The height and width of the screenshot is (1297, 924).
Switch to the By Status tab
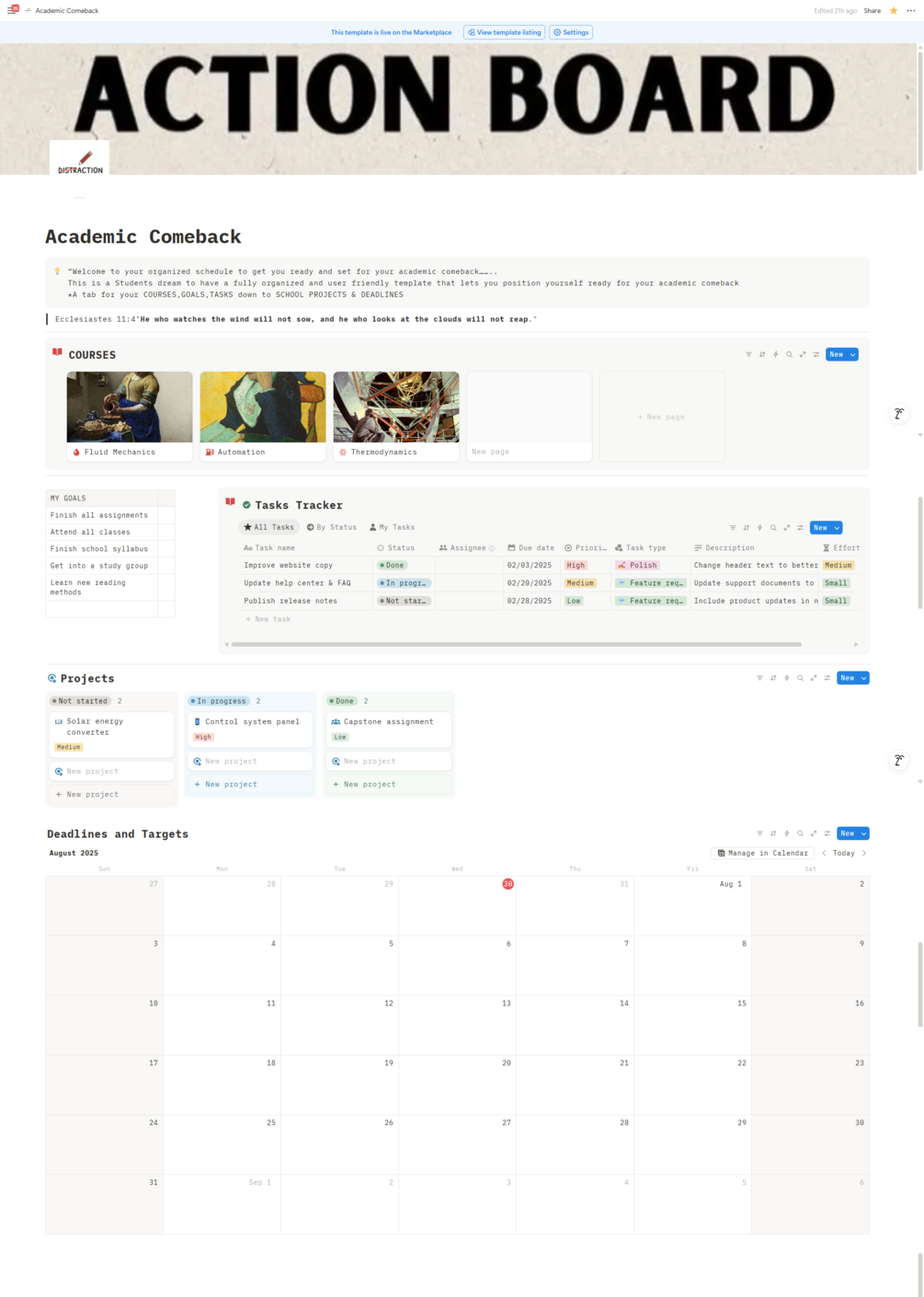coord(332,527)
